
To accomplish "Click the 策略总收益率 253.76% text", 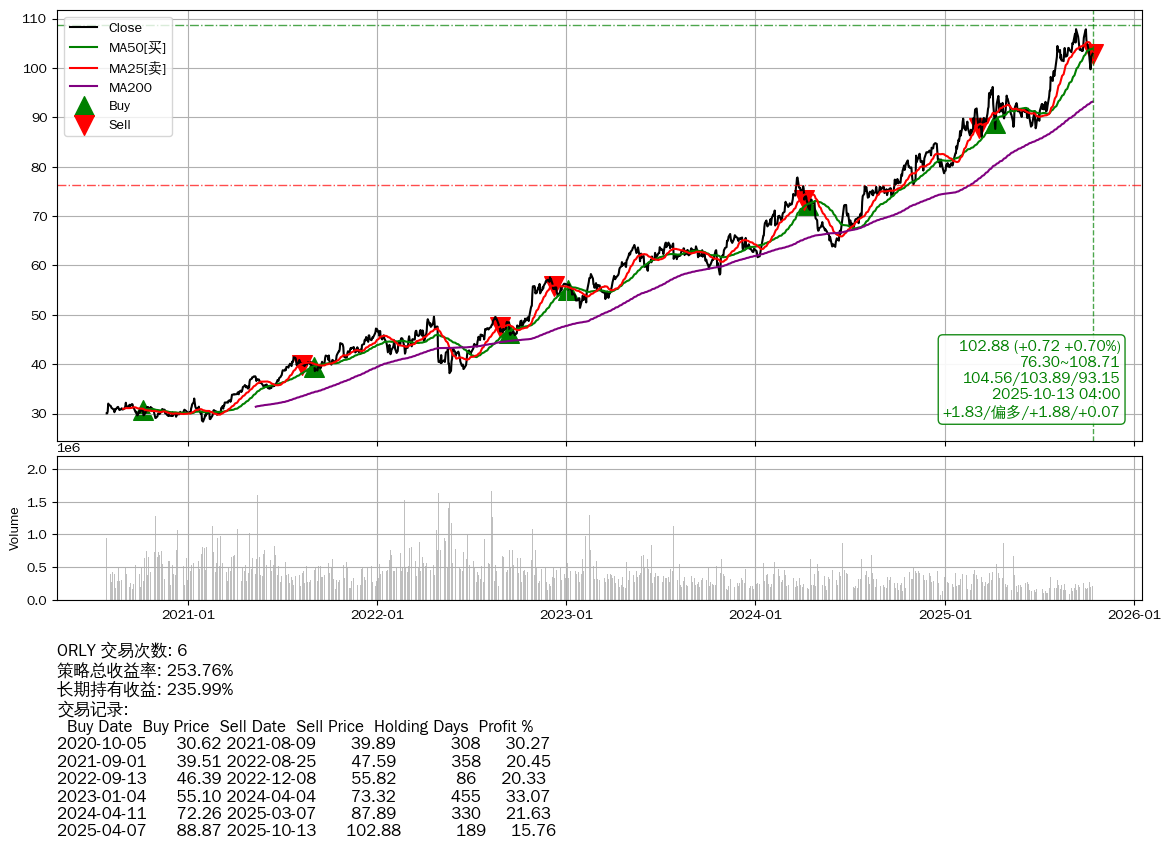I will 145,670.
